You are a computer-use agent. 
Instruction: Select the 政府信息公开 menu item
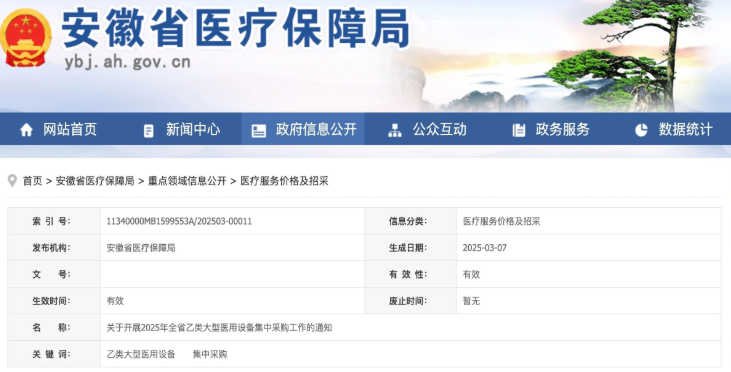316,129
